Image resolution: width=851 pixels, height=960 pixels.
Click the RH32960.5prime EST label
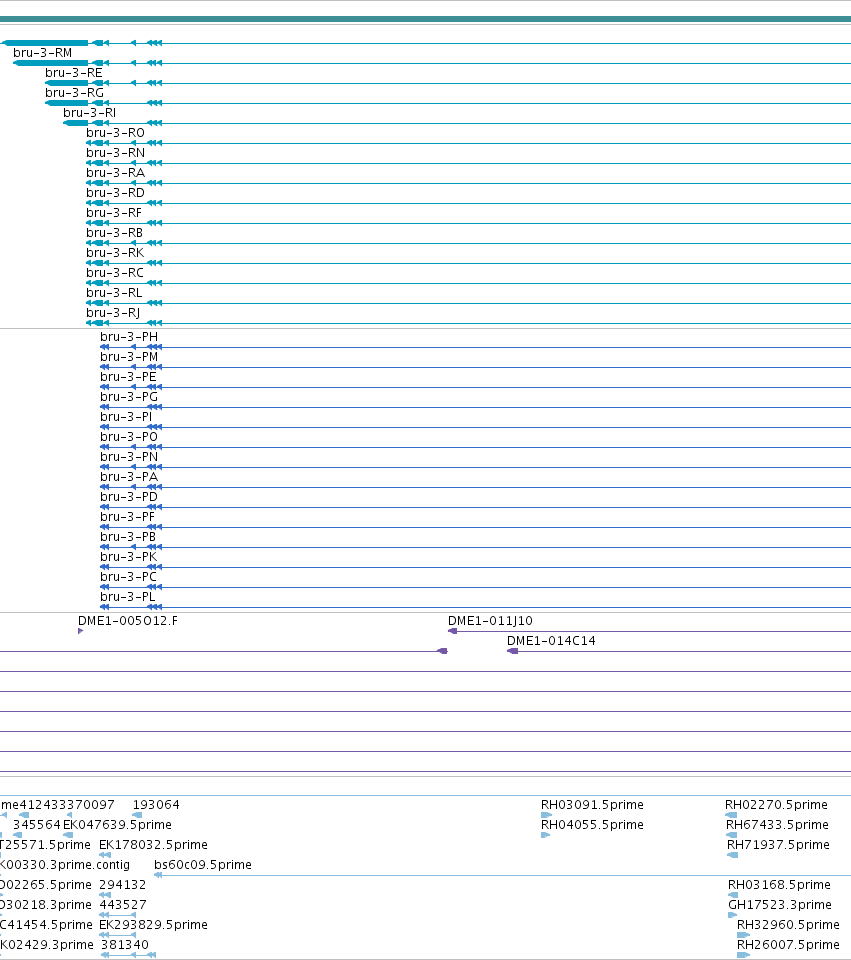coord(789,925)
